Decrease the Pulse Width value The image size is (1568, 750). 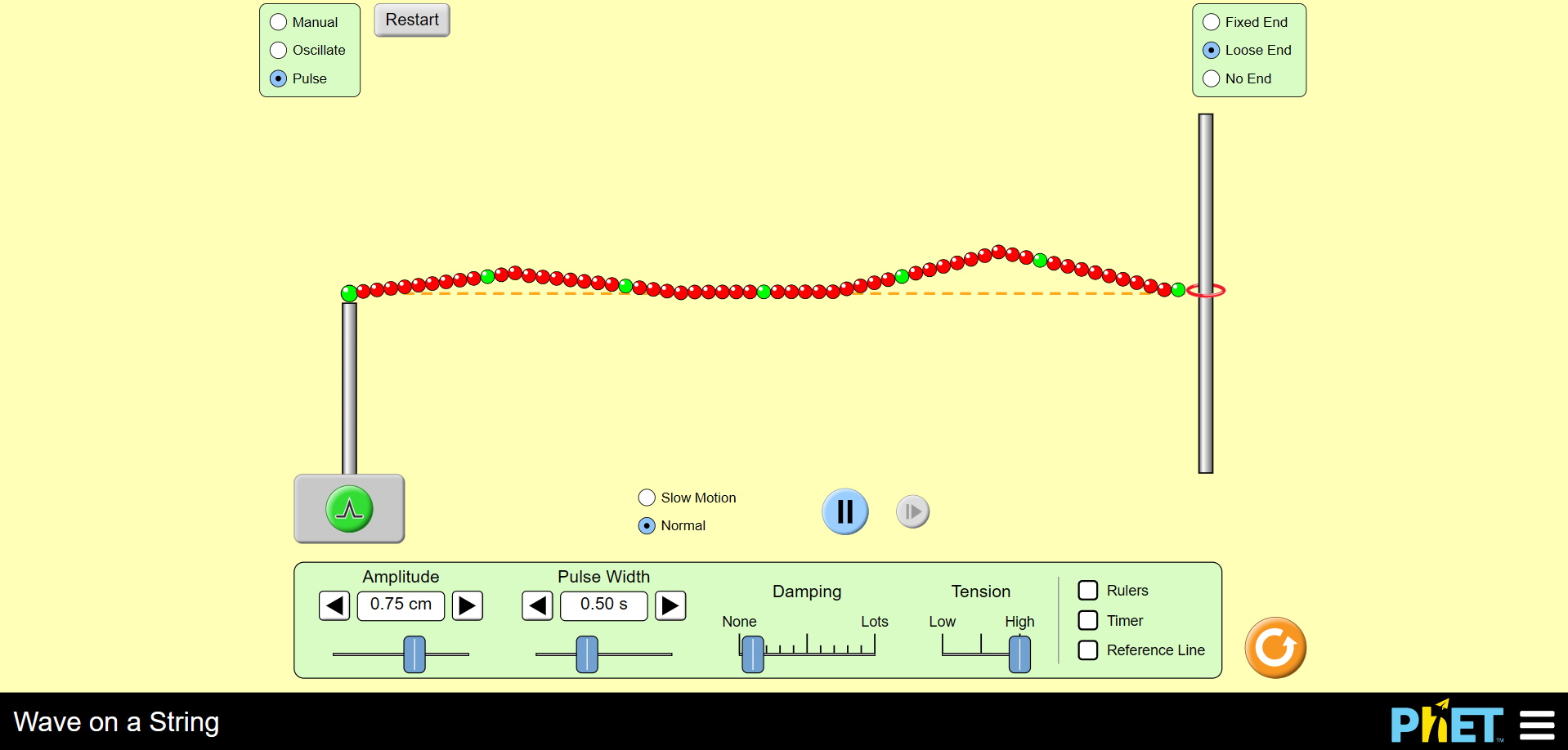537,605
